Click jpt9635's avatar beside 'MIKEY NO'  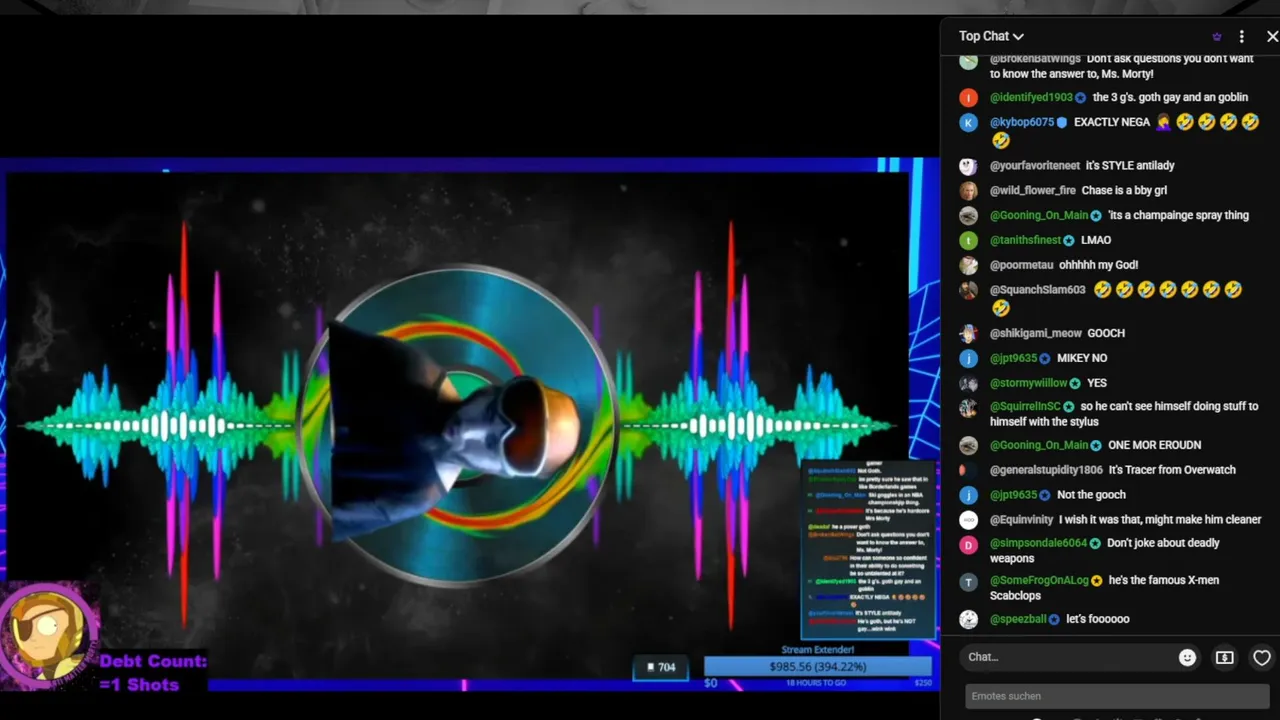[968, 359]
